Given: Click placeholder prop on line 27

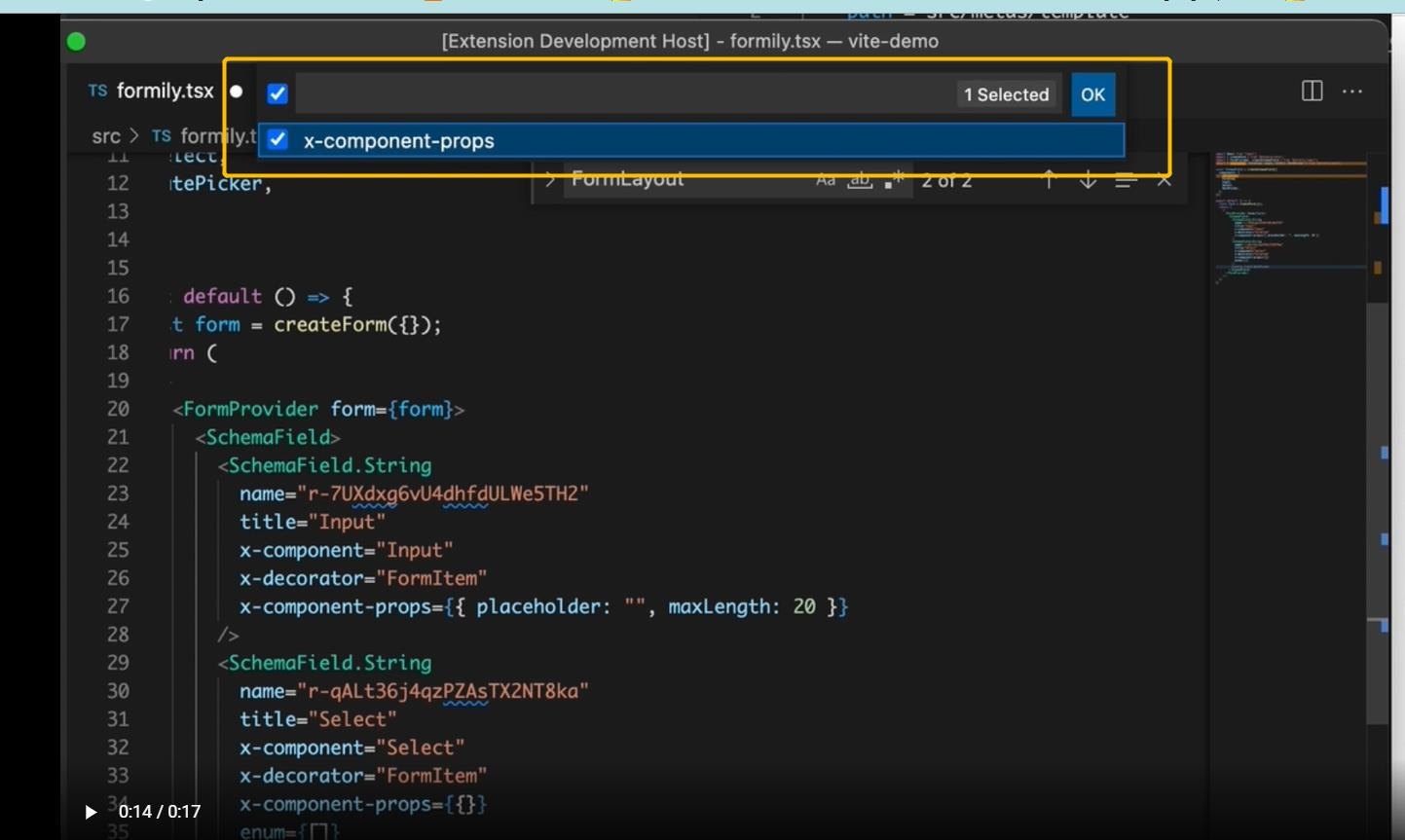Looking at the screenshot, I should (543, 606).
